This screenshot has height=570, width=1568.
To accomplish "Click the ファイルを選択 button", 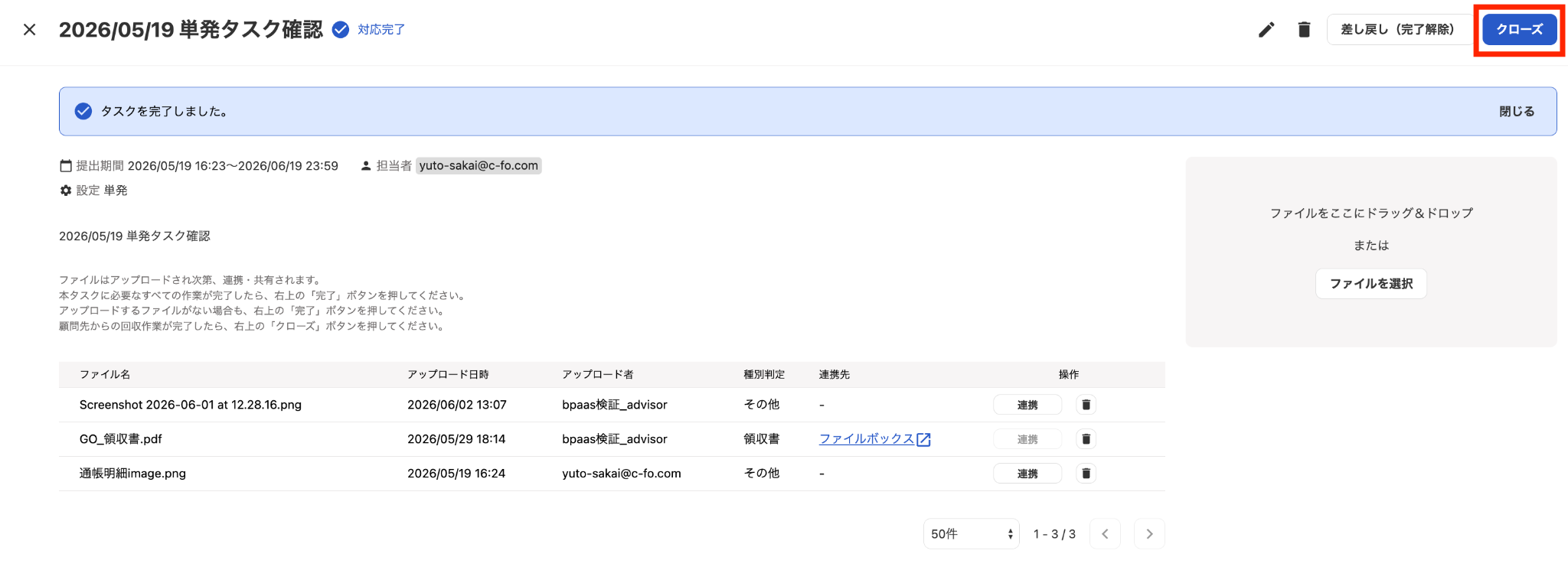I will tap(1370, 284).
